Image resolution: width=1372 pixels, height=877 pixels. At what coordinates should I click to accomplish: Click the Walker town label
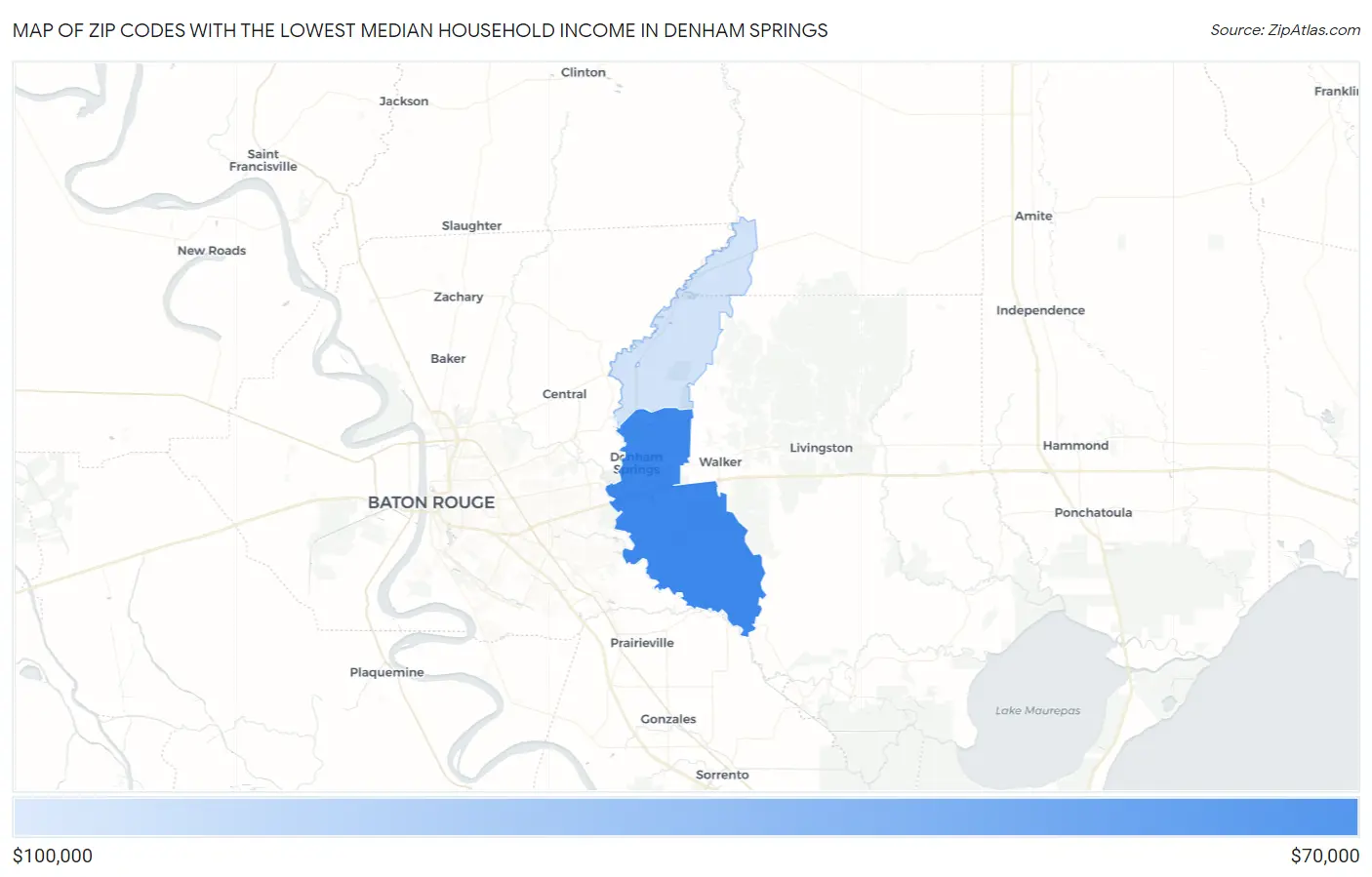720,462
